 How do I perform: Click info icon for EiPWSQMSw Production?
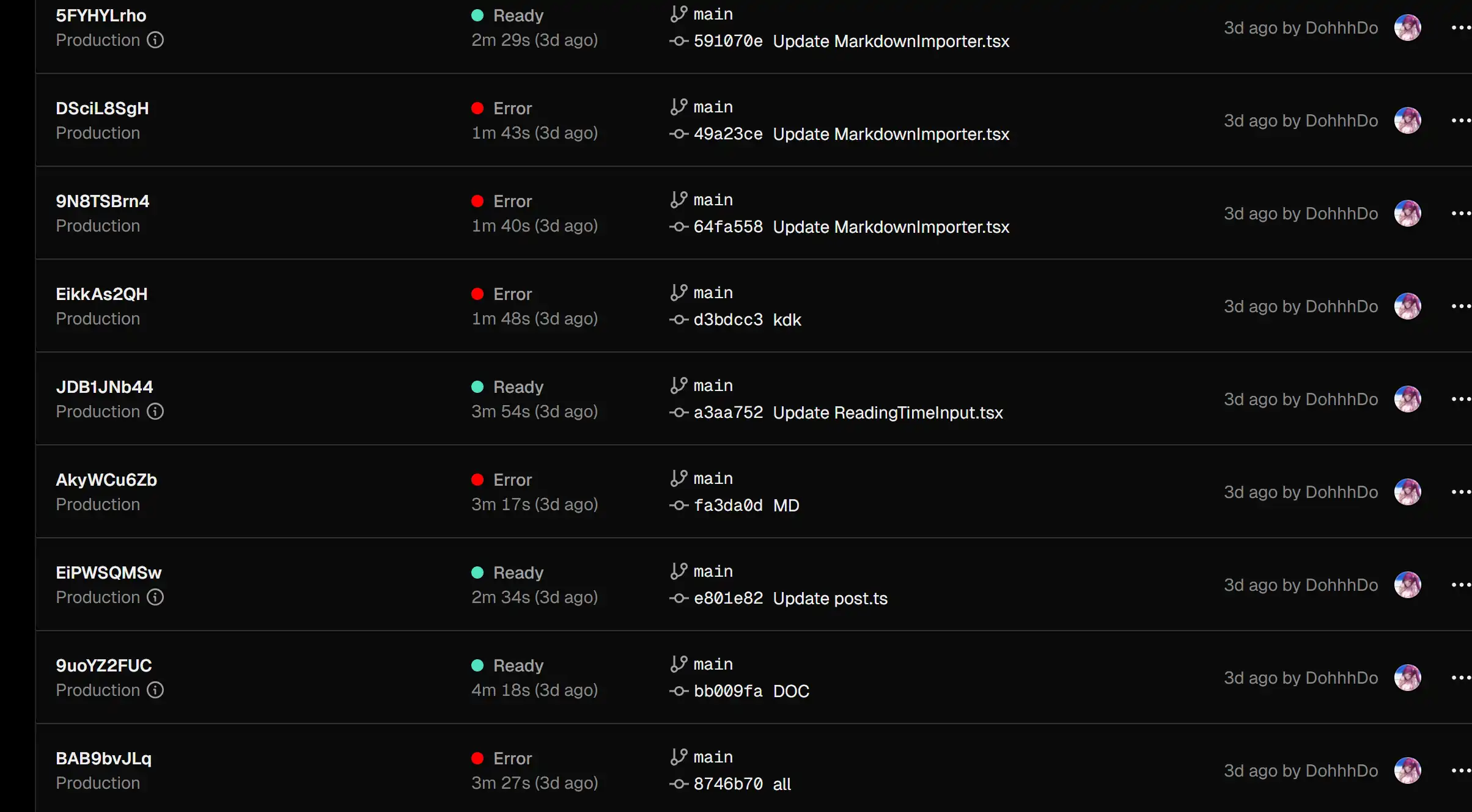pyautogui.click(x=155, y=597)
